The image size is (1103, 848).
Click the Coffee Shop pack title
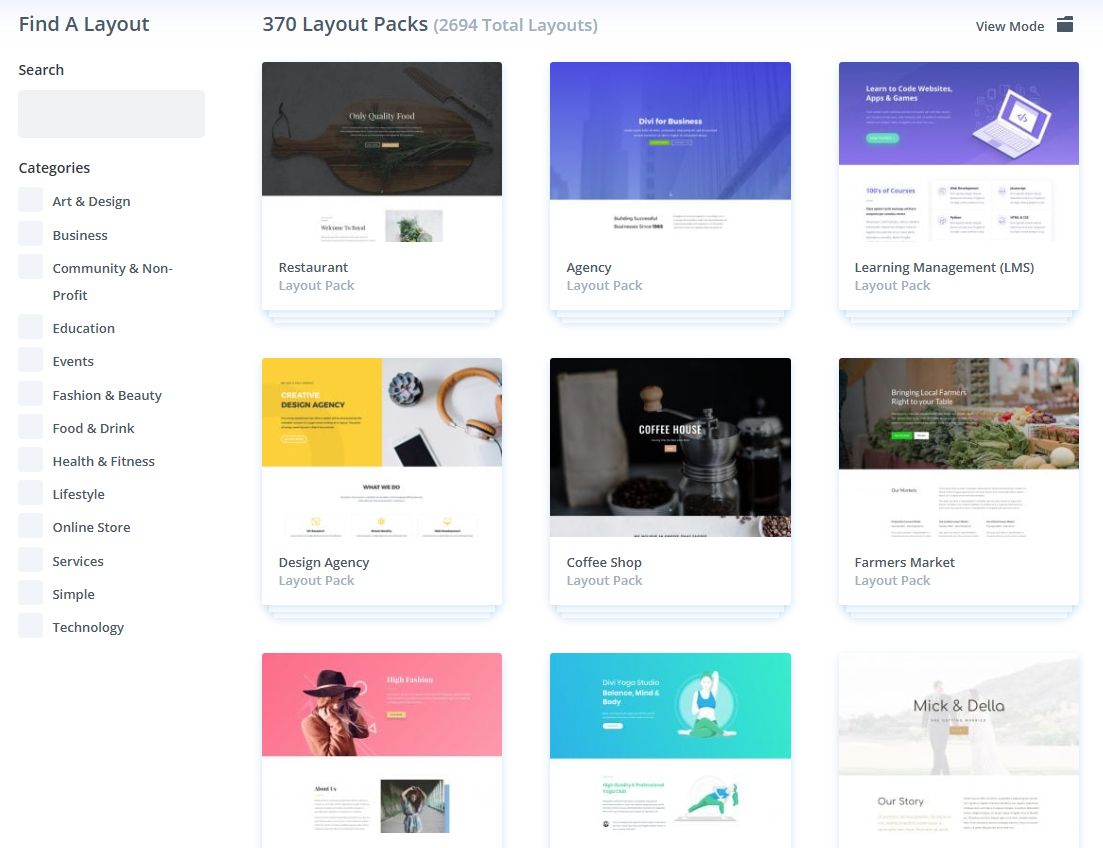coord(604,563)
